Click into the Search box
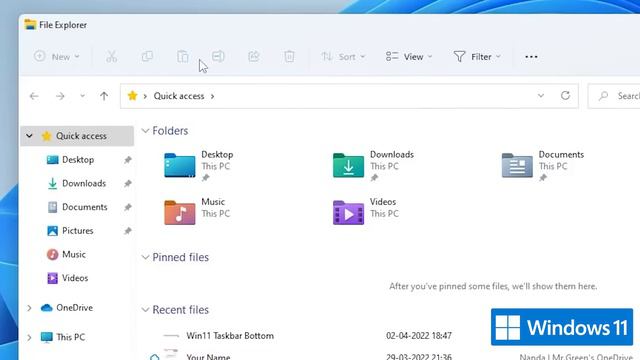Viewport: 640px width, 360px height. point(614,96)
